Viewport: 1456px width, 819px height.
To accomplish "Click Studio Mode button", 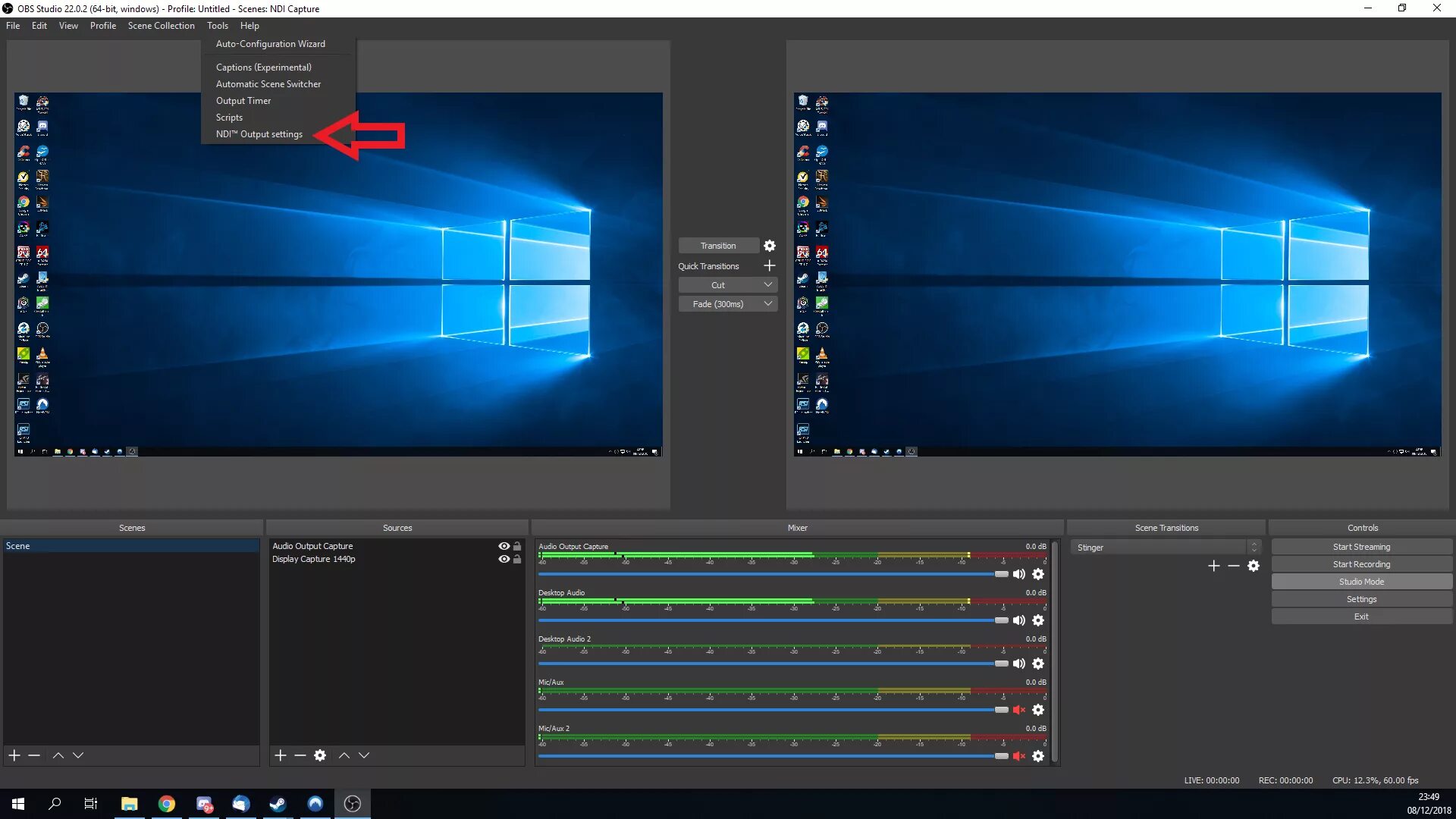I will pyautogui.click(x=1361, y=581).
